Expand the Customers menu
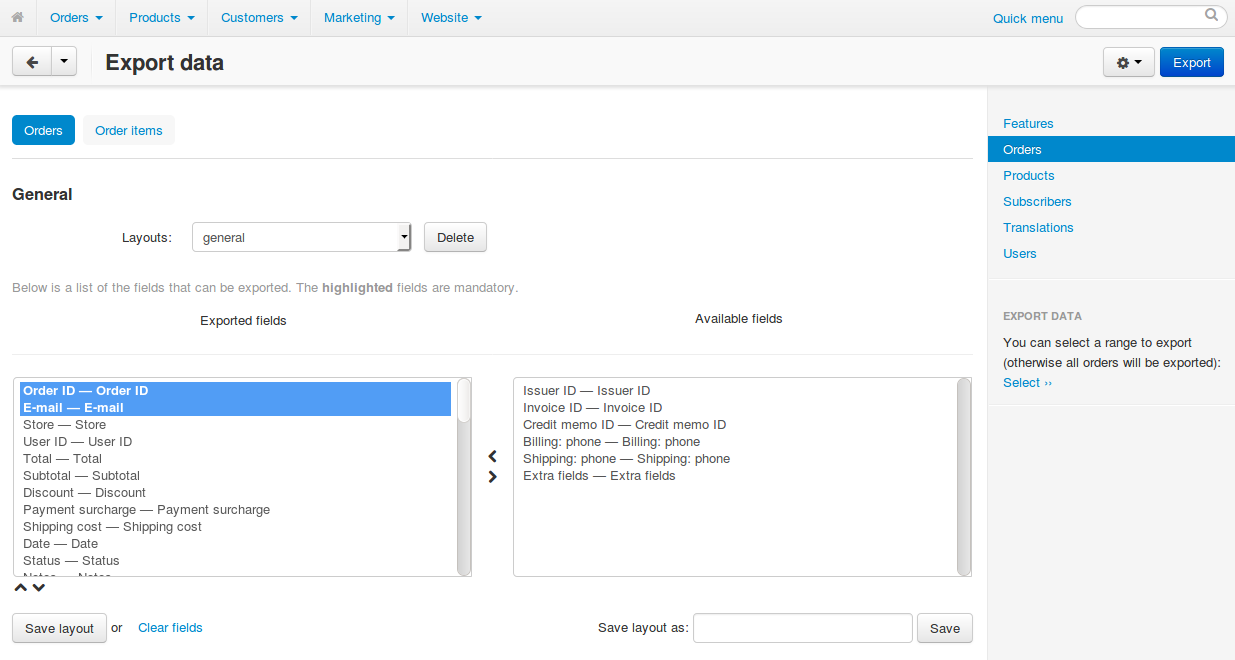 click(x=259, y=18)
